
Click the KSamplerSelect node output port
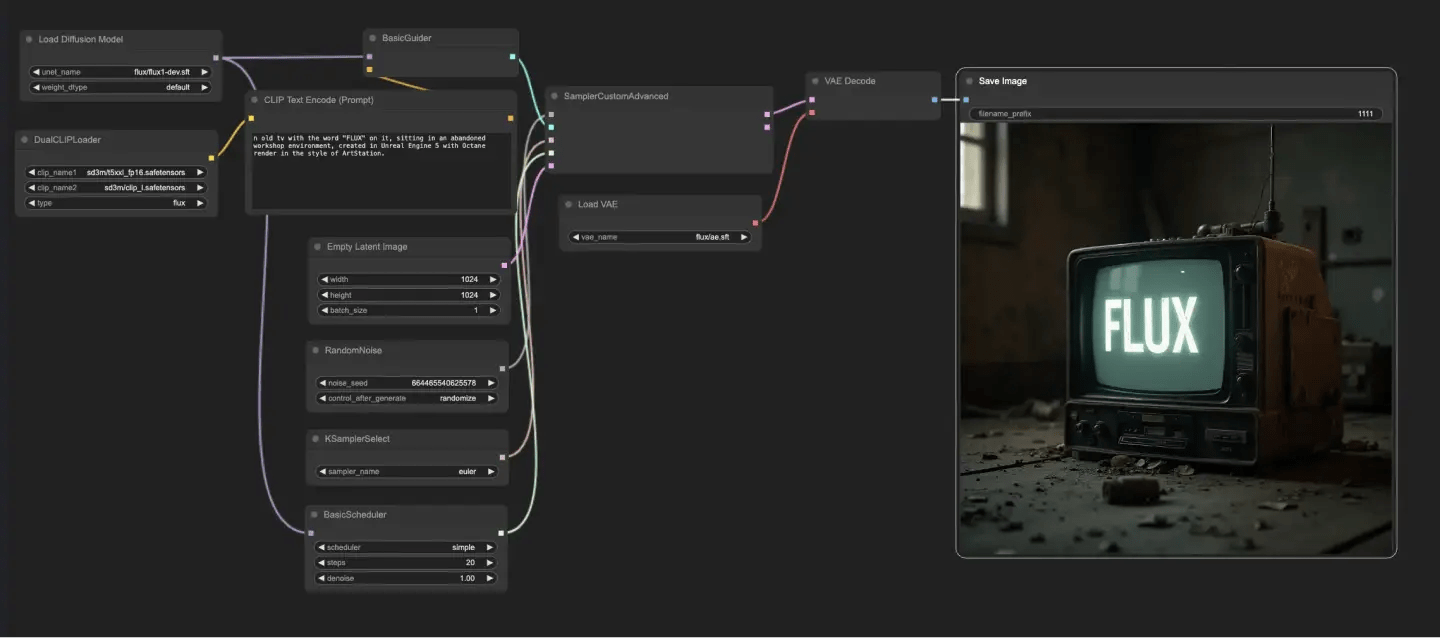[x=502, y=457]
